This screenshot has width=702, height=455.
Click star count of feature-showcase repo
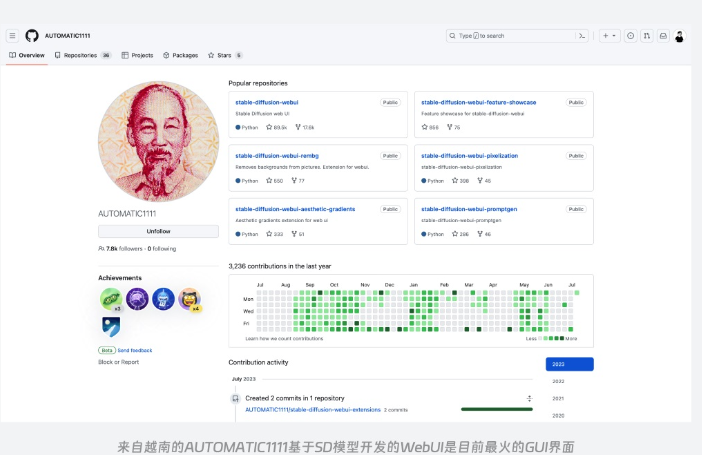430,127
